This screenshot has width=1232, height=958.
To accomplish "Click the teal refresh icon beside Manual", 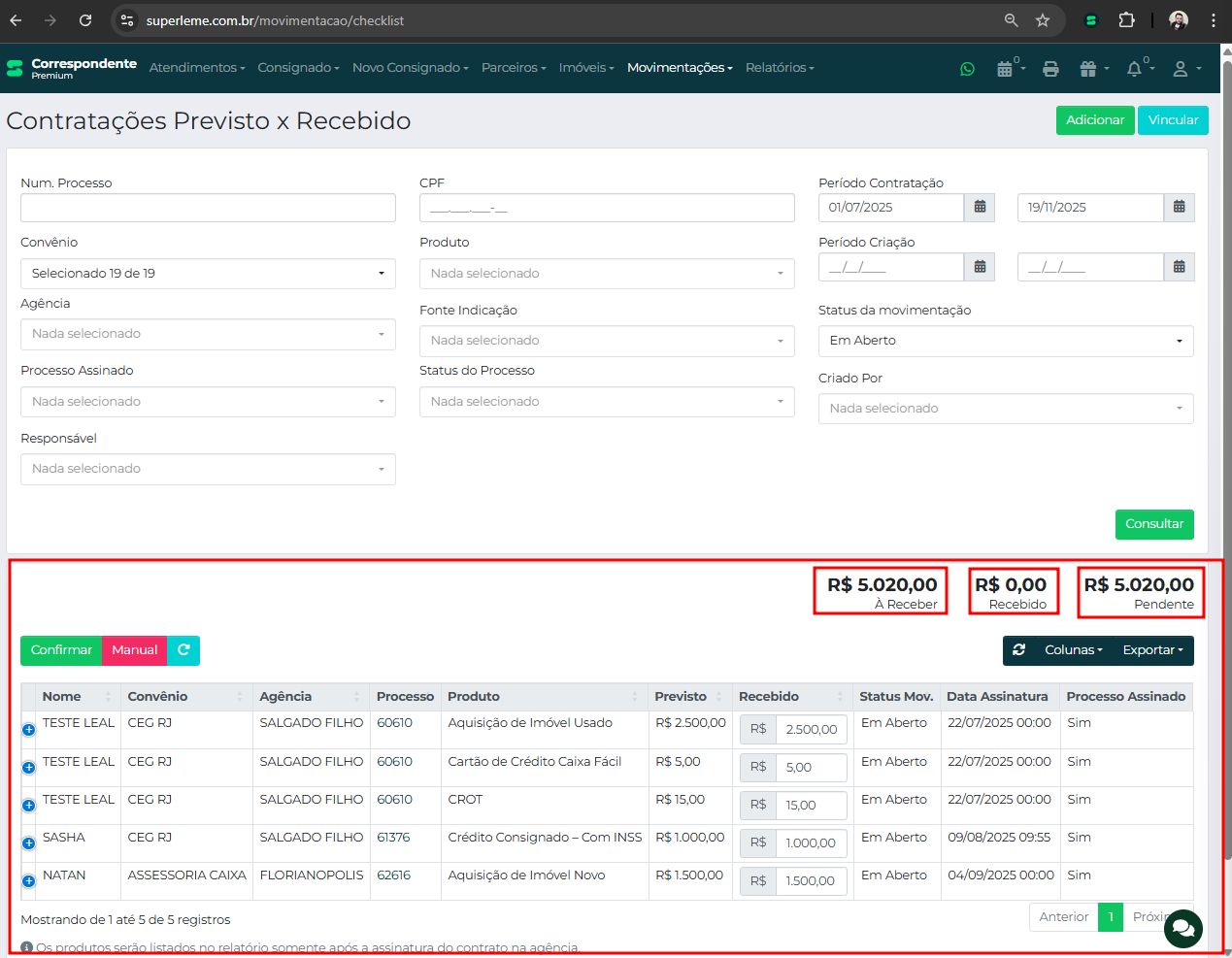I will tap(183, 650).
